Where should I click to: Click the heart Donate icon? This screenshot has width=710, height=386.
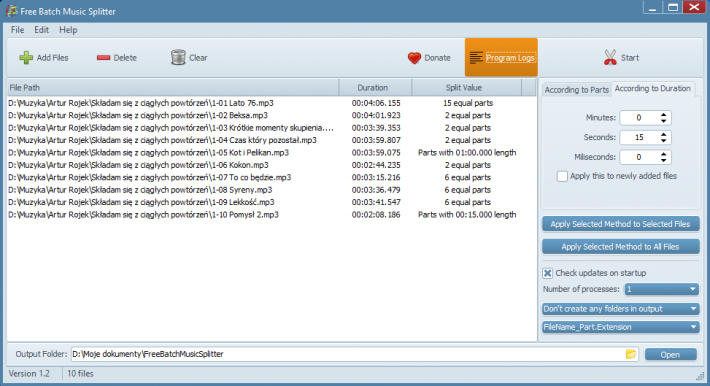[x=414, y=58]
